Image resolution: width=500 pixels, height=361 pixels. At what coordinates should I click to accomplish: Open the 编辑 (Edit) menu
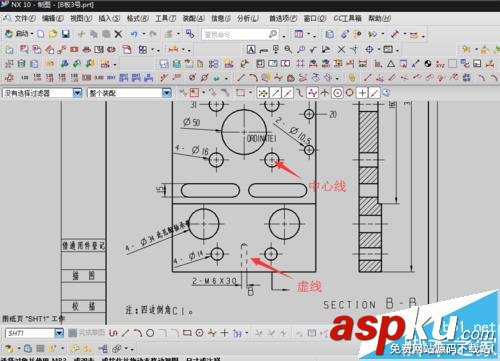(53, 18)
